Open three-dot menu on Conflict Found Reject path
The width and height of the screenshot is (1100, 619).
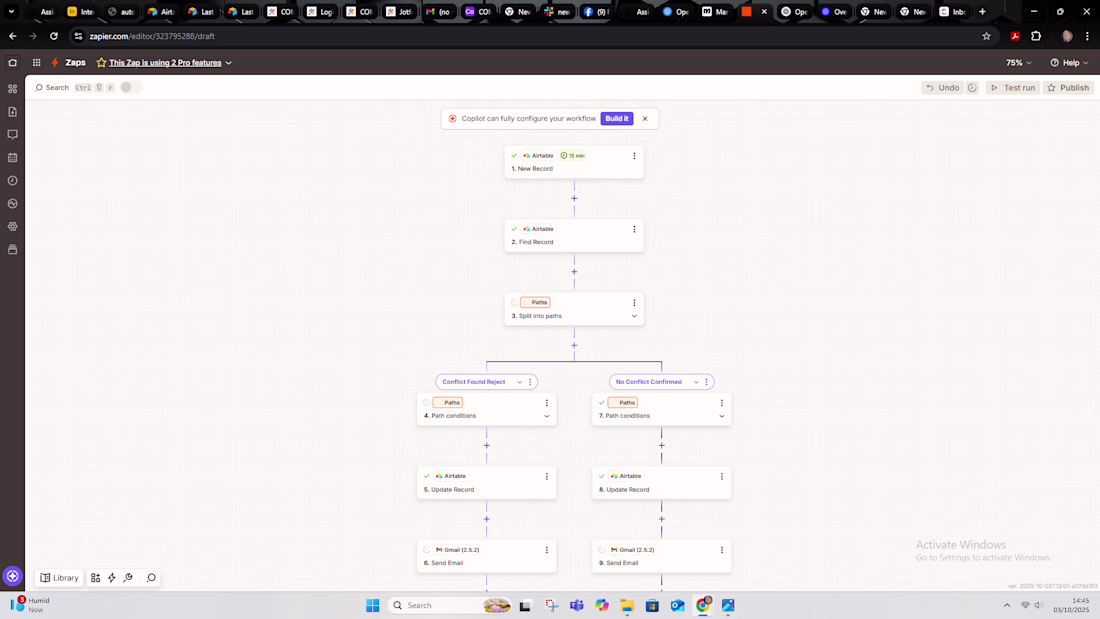[530, 382]
